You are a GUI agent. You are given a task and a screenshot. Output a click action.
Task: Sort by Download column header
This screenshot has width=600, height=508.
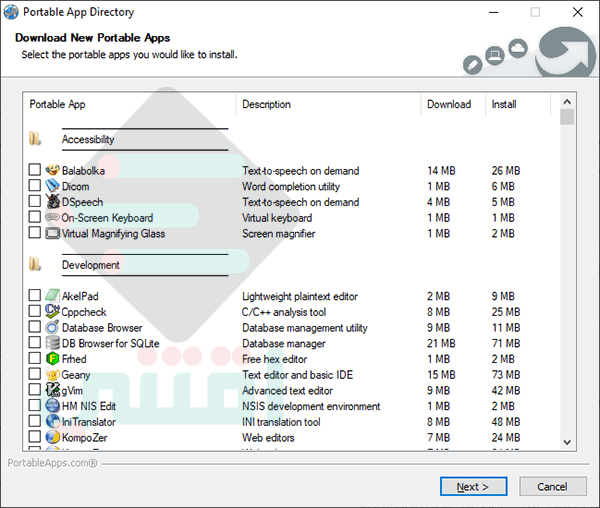(453, 104)
